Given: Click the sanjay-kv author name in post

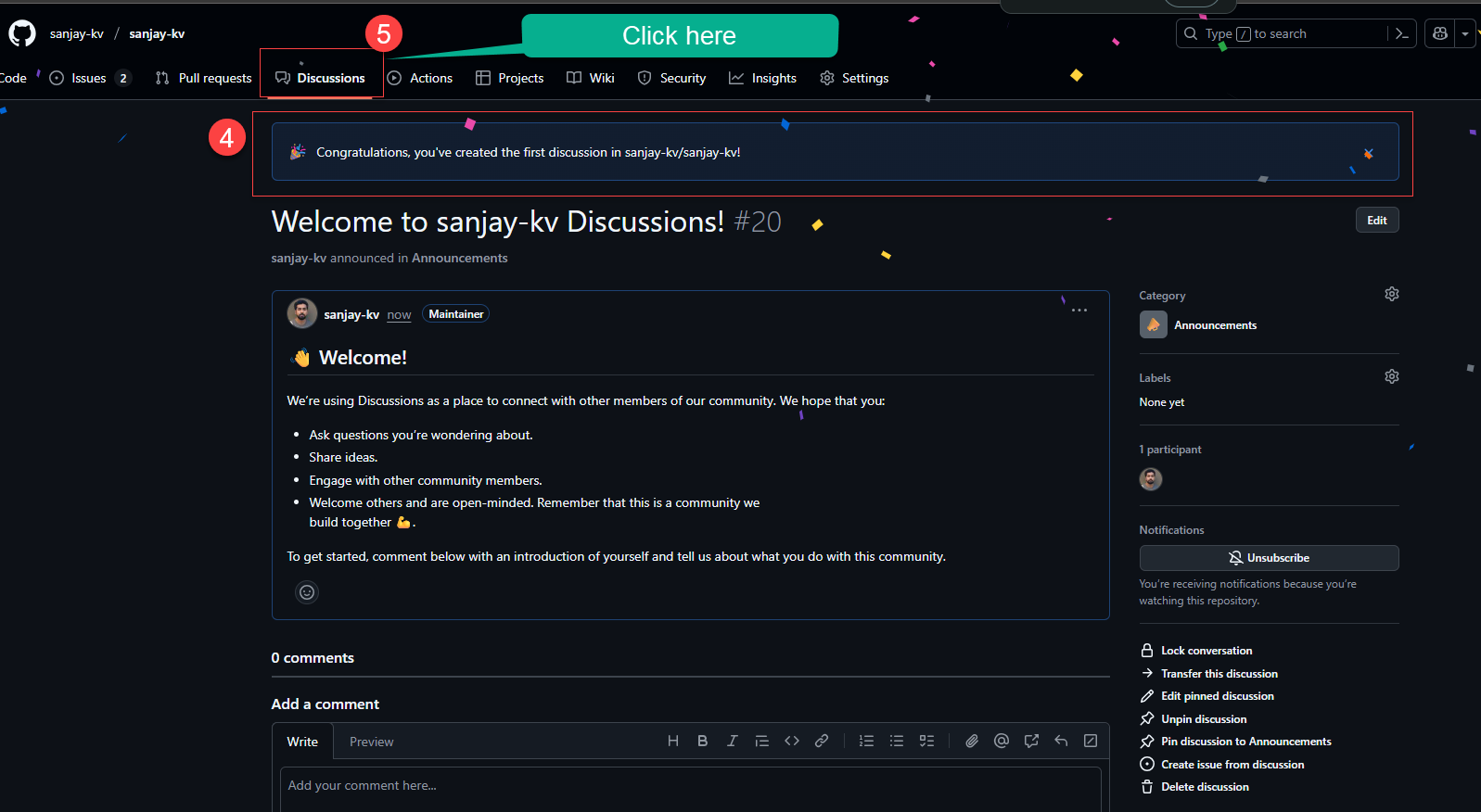Looking at the screenshot, I should coord(351,315).
